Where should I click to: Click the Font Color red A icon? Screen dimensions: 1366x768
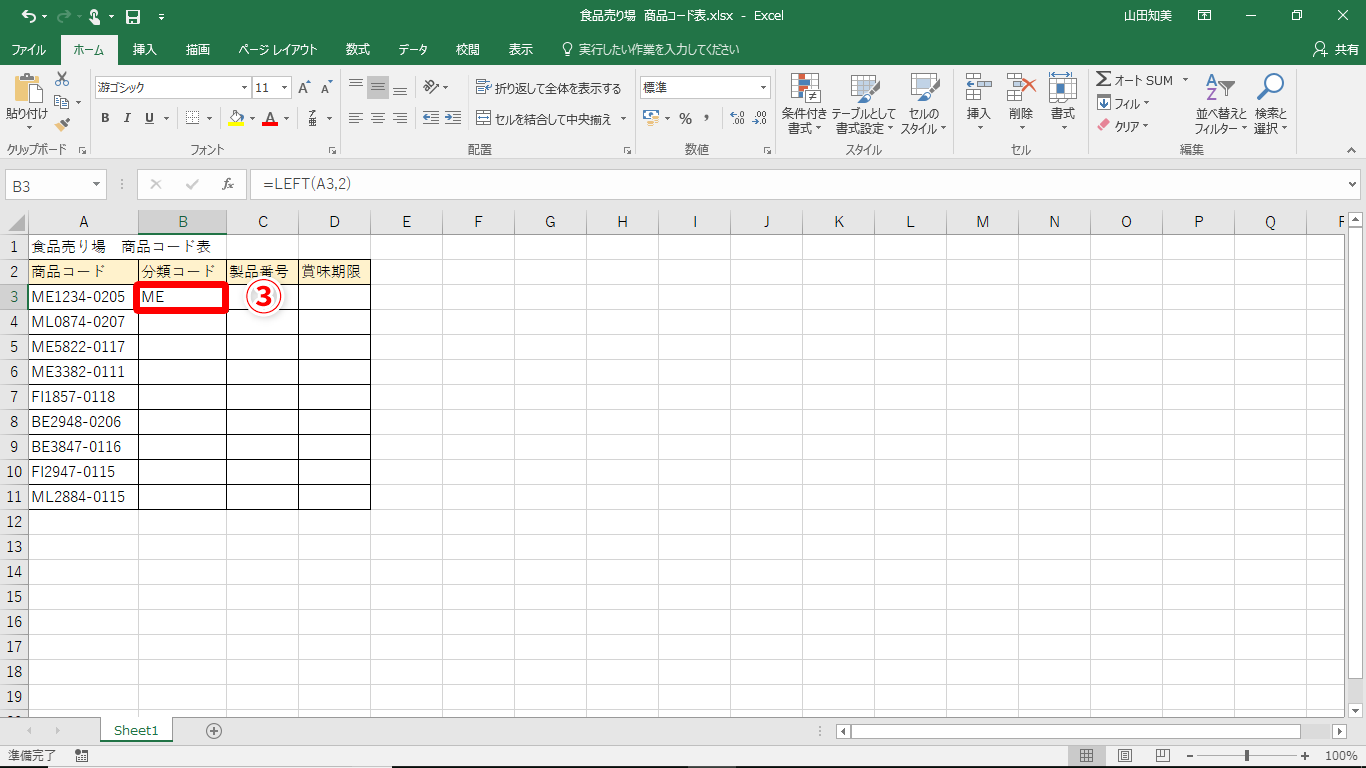coord(268,118)
